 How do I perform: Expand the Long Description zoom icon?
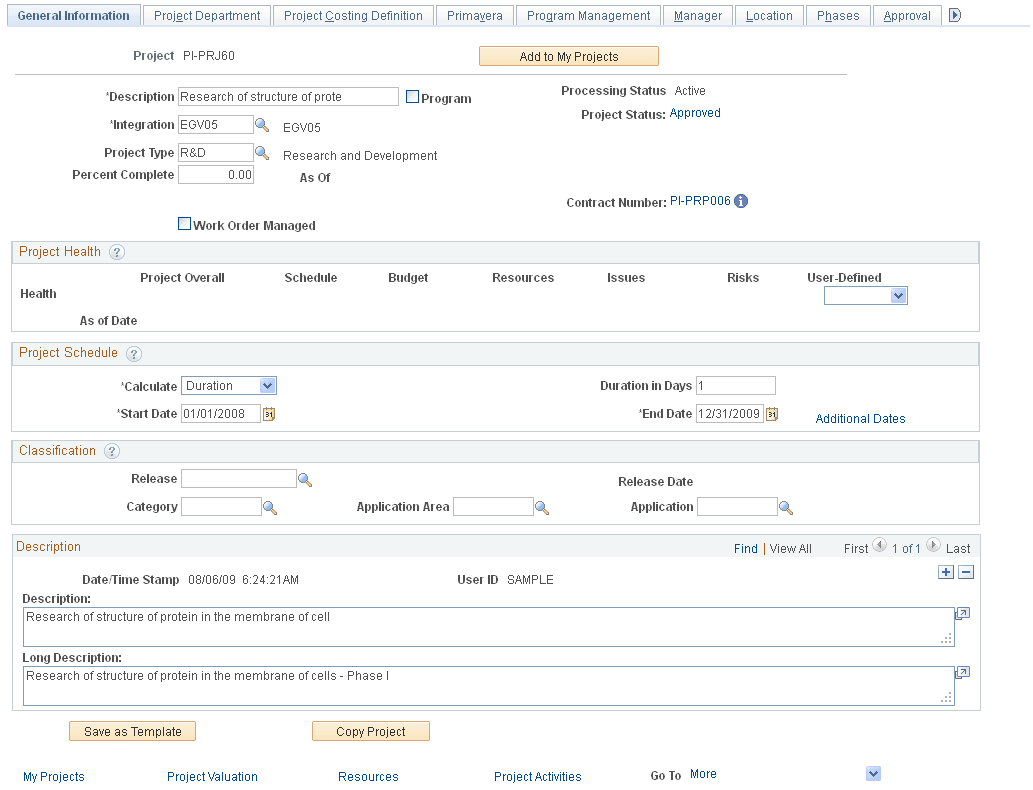tap(961, 672)
